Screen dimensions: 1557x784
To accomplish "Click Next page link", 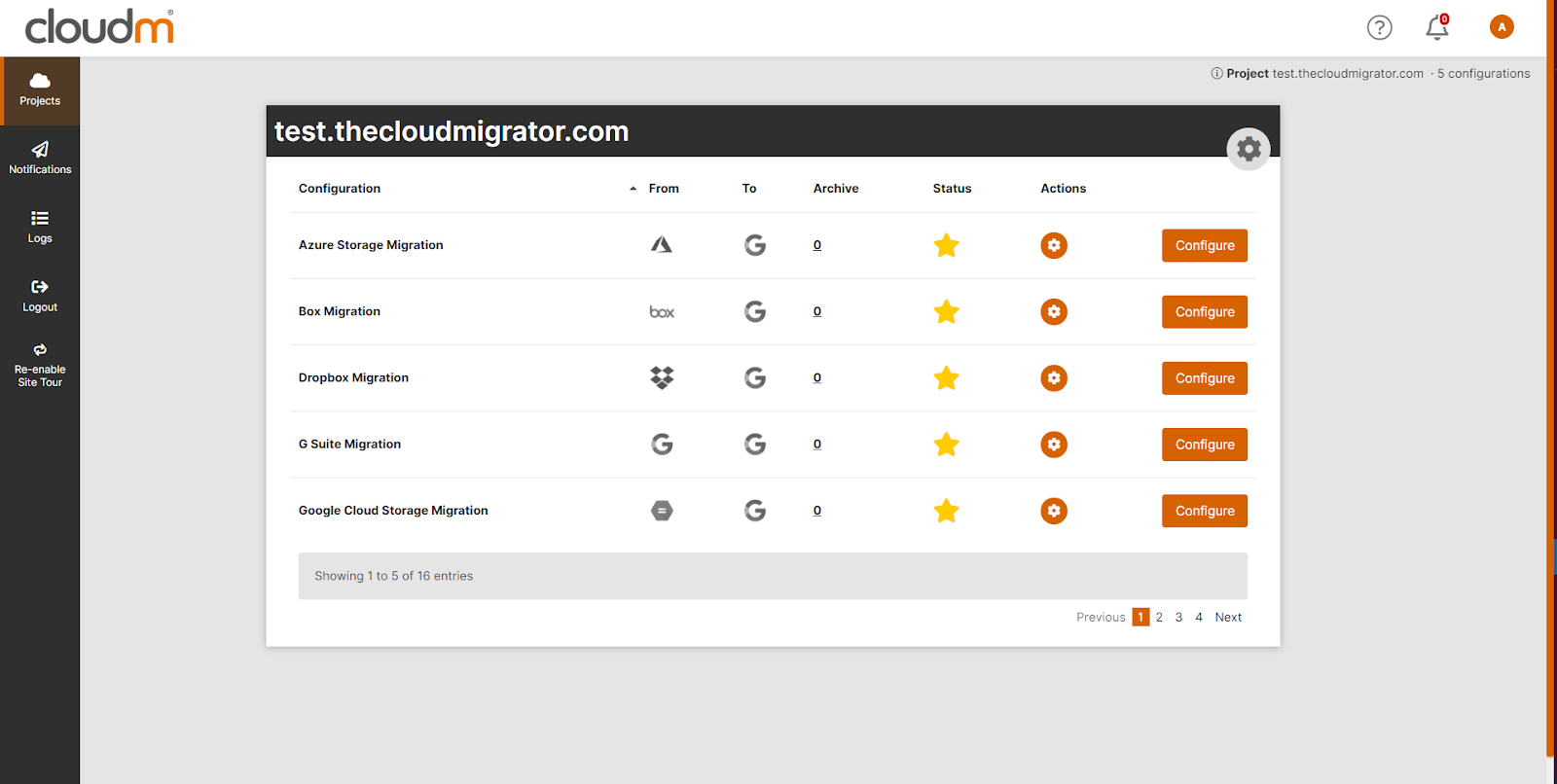I will coord(1228,617).
